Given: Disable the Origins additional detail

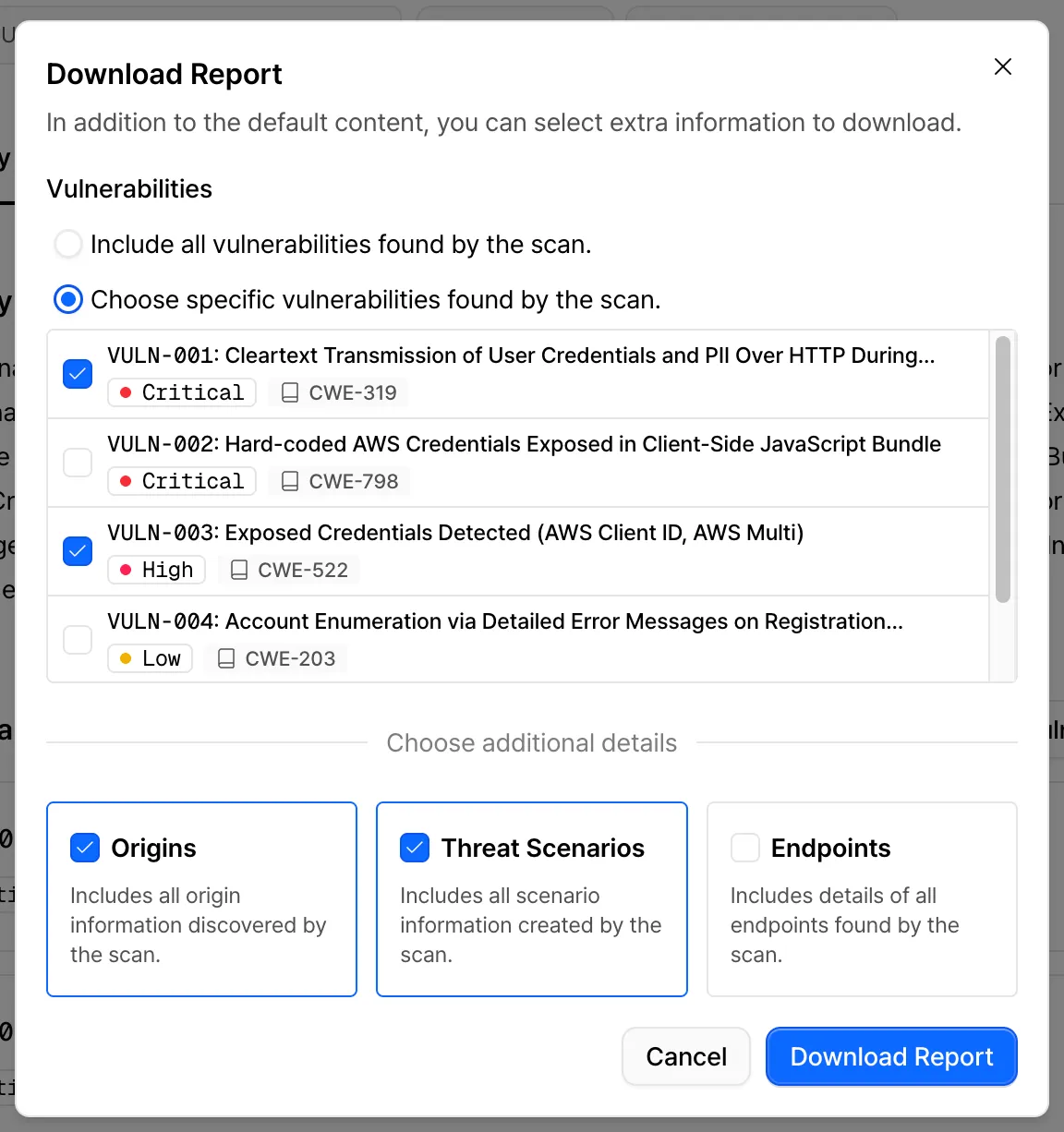Looking at the screenshot, I should [x=84, y=847].
